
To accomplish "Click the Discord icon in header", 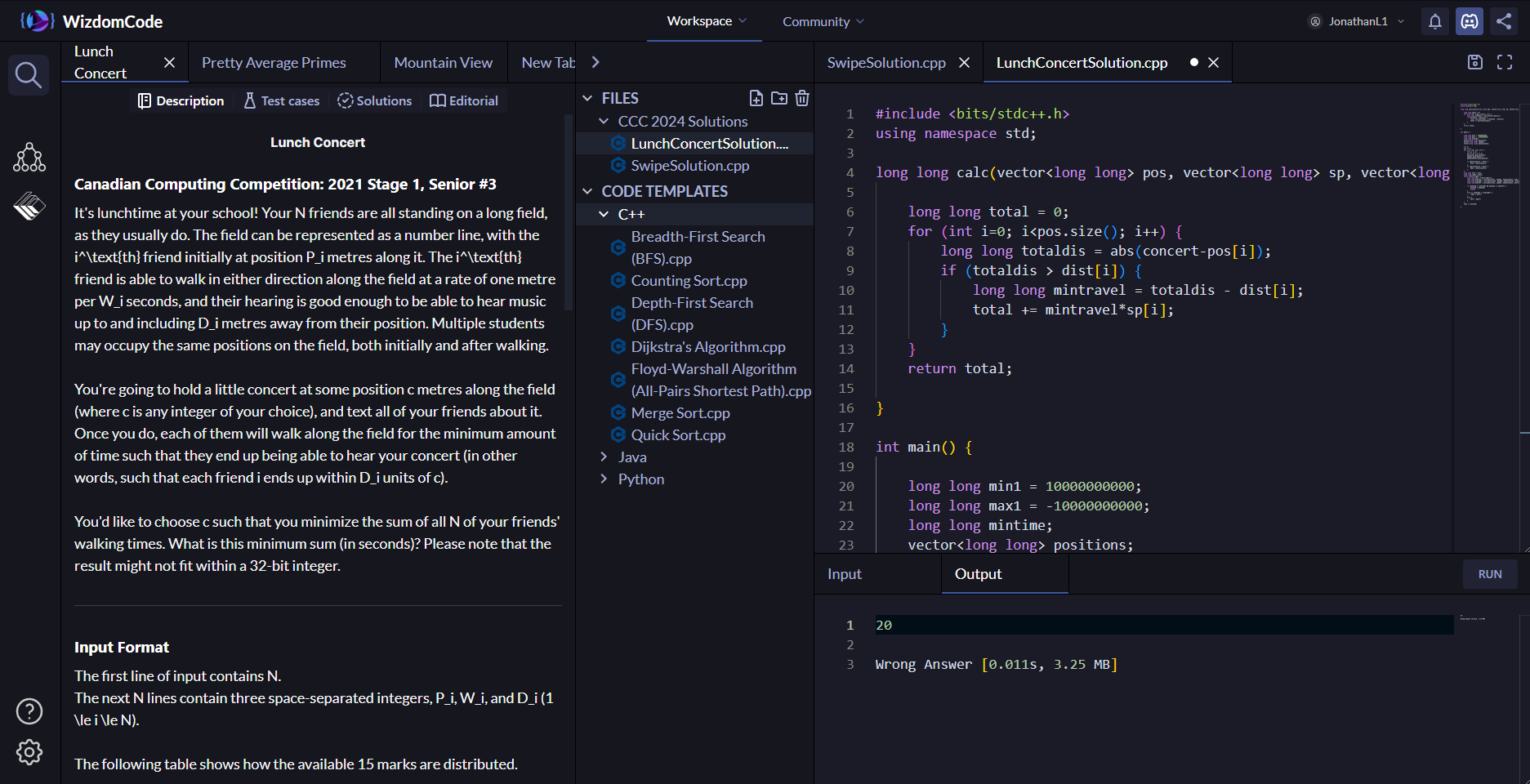I will tap(1469, 21).
